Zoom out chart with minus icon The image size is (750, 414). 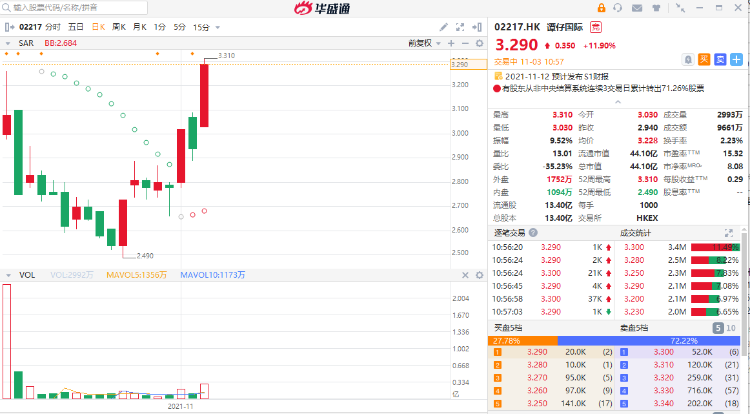click(x=465, y=44)
